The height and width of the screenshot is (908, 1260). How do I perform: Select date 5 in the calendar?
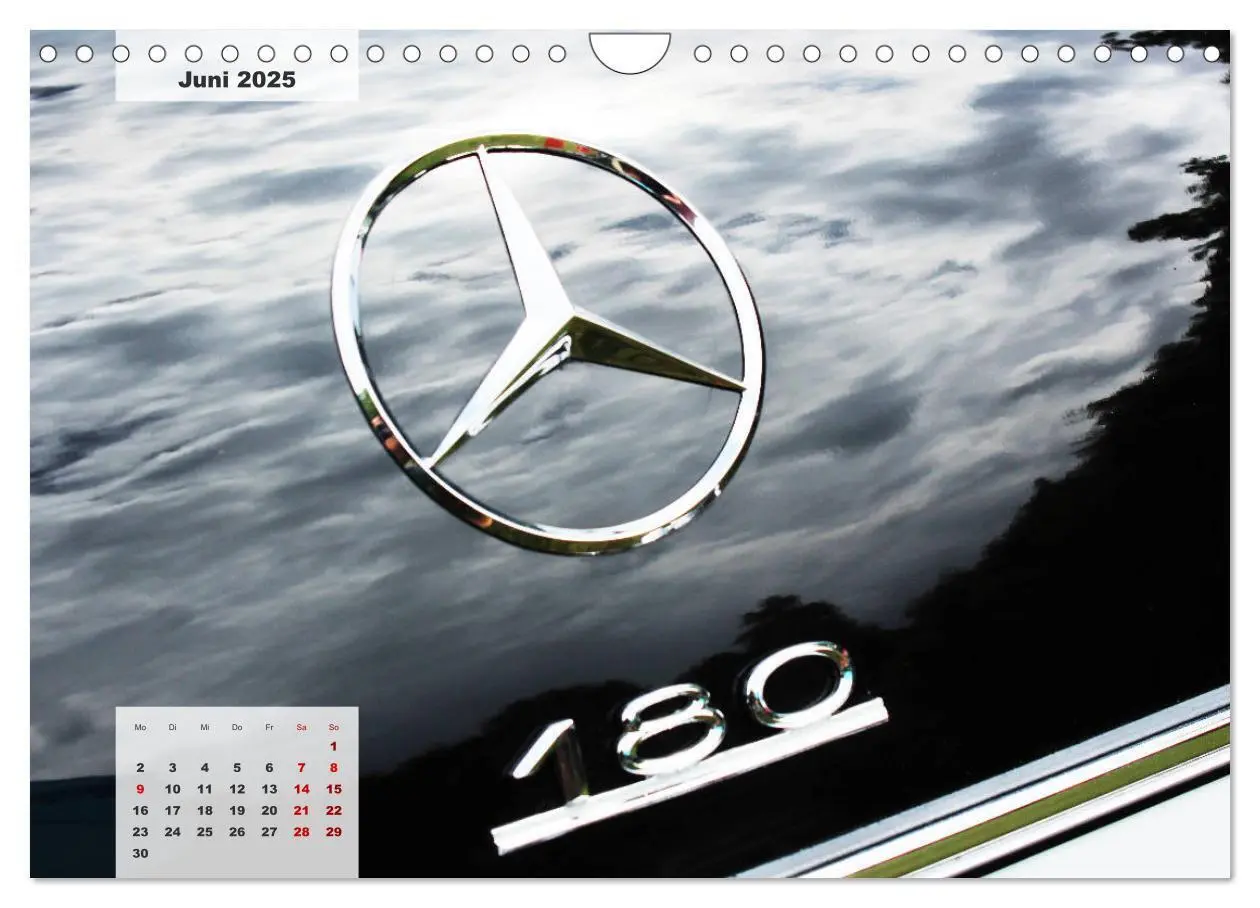(x=237, y=768)
